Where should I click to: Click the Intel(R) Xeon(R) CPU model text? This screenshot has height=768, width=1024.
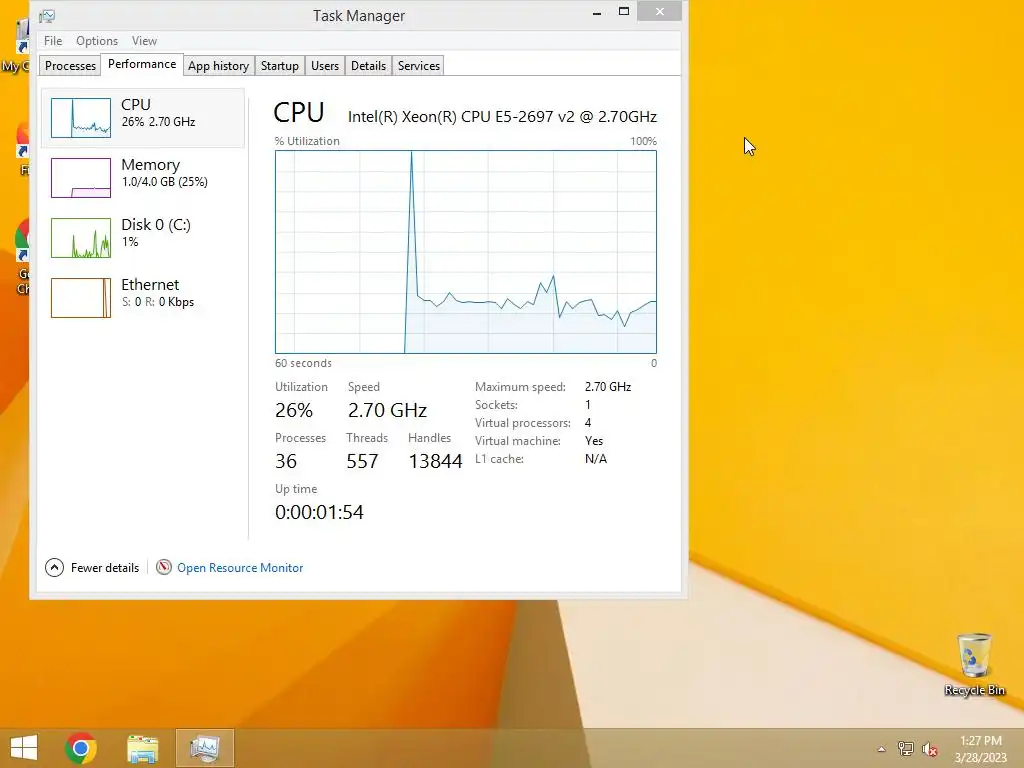point(502,117)
